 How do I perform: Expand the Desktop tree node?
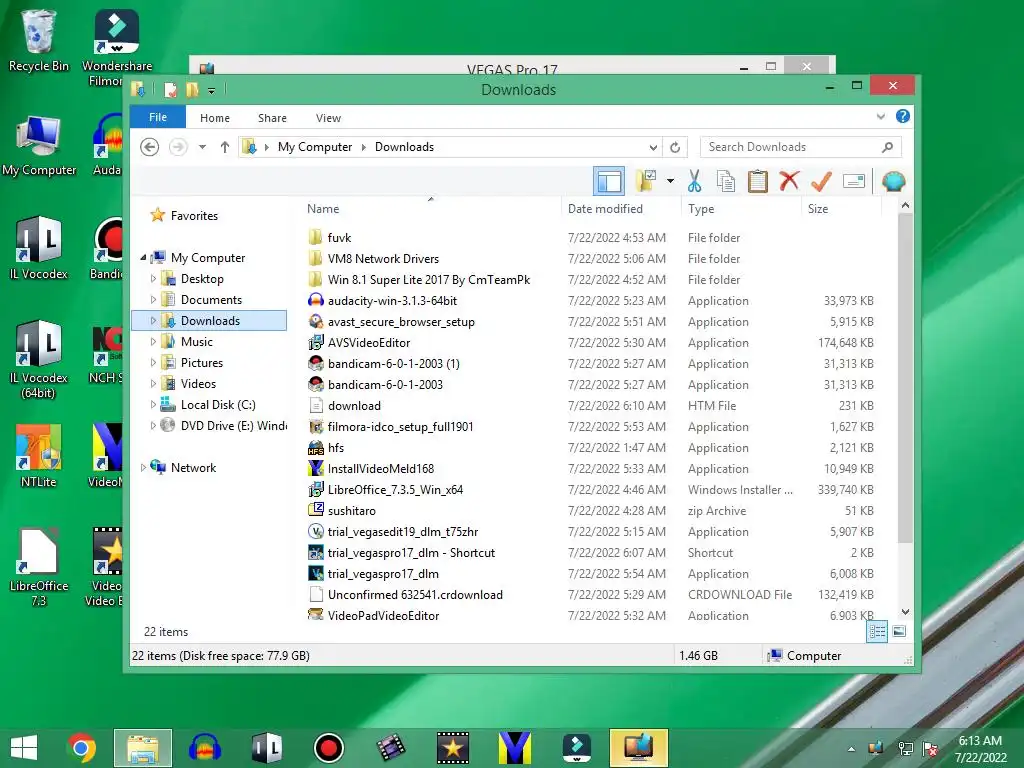pos(153,279)
